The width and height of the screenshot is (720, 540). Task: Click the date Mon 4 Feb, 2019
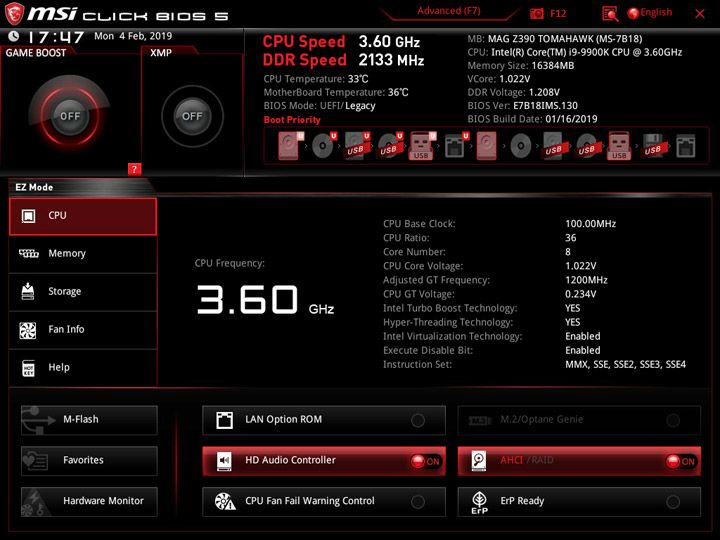click(133, 36)
